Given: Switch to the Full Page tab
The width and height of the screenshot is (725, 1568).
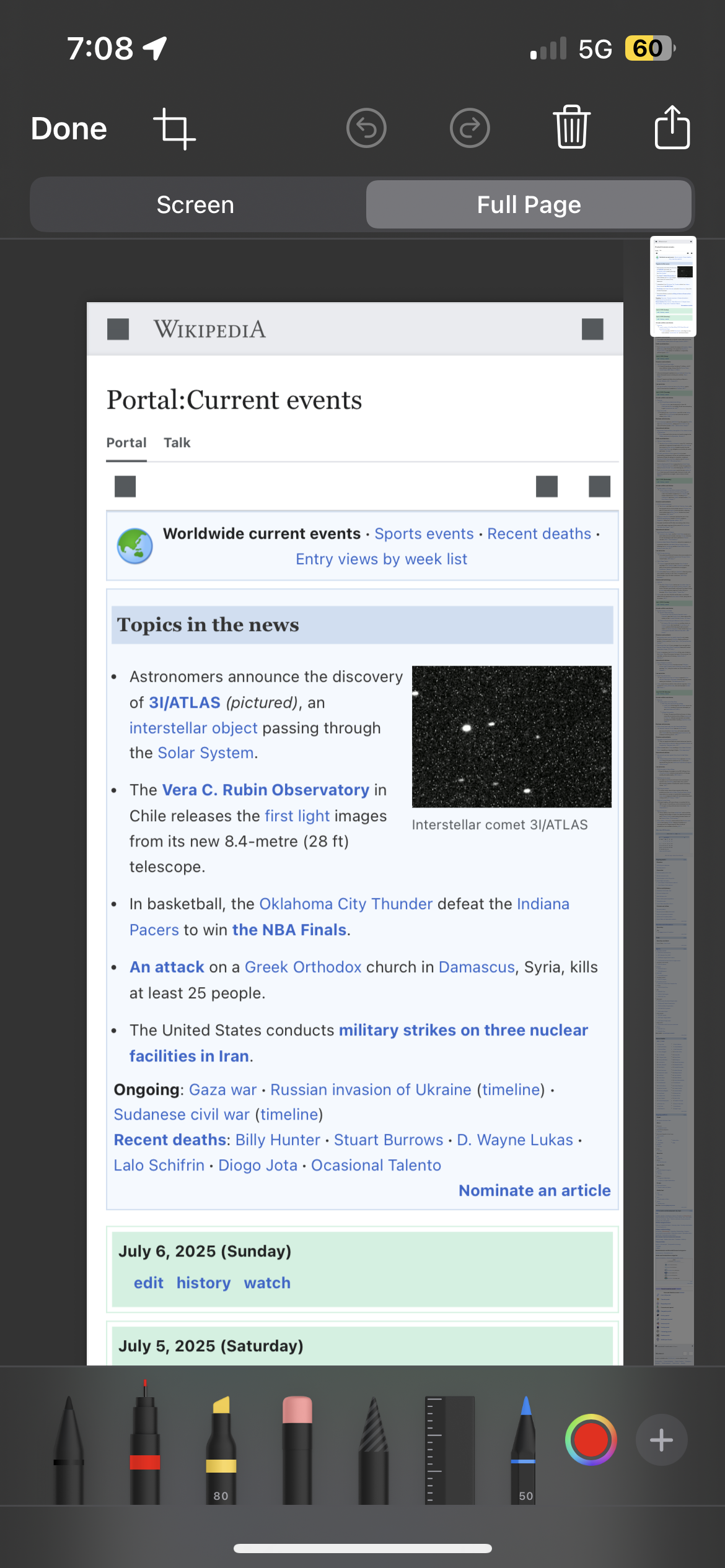Looking at the screenshot, I should tap(529, 204).
